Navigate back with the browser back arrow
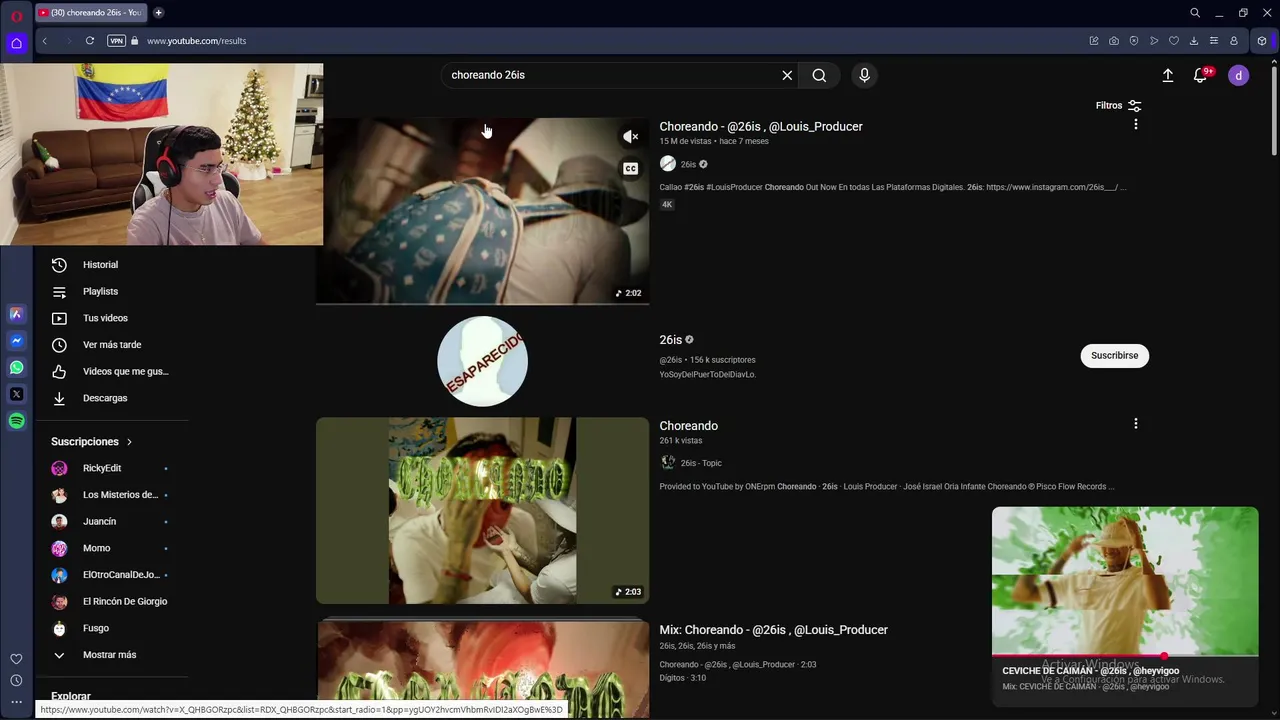The width and height of the screenshot is (1280, 720). point(45,41)
